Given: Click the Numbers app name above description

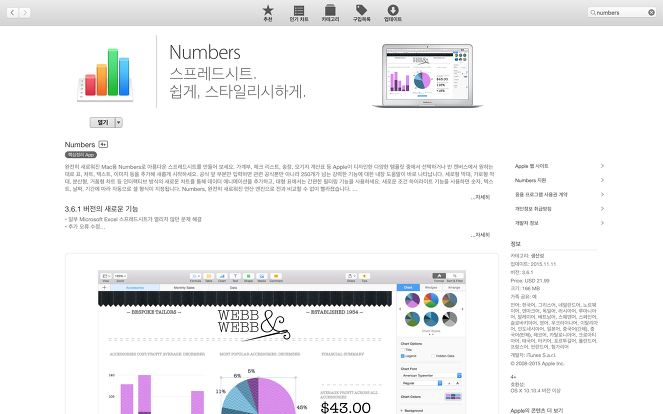Looking at the screenshot, I should [x=80, y=145].
